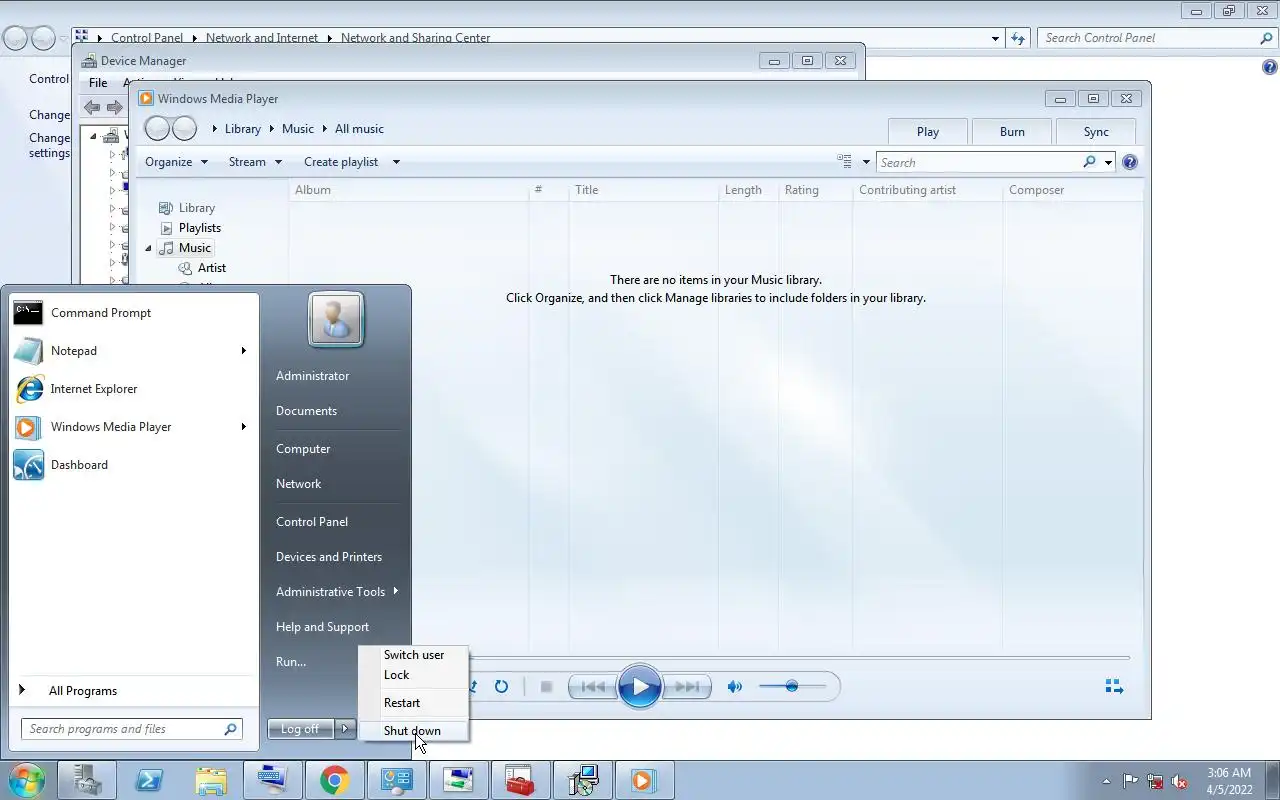Click the Start orb button
The height and width of the screenshot is (800, 1280).
pos(26,780)
